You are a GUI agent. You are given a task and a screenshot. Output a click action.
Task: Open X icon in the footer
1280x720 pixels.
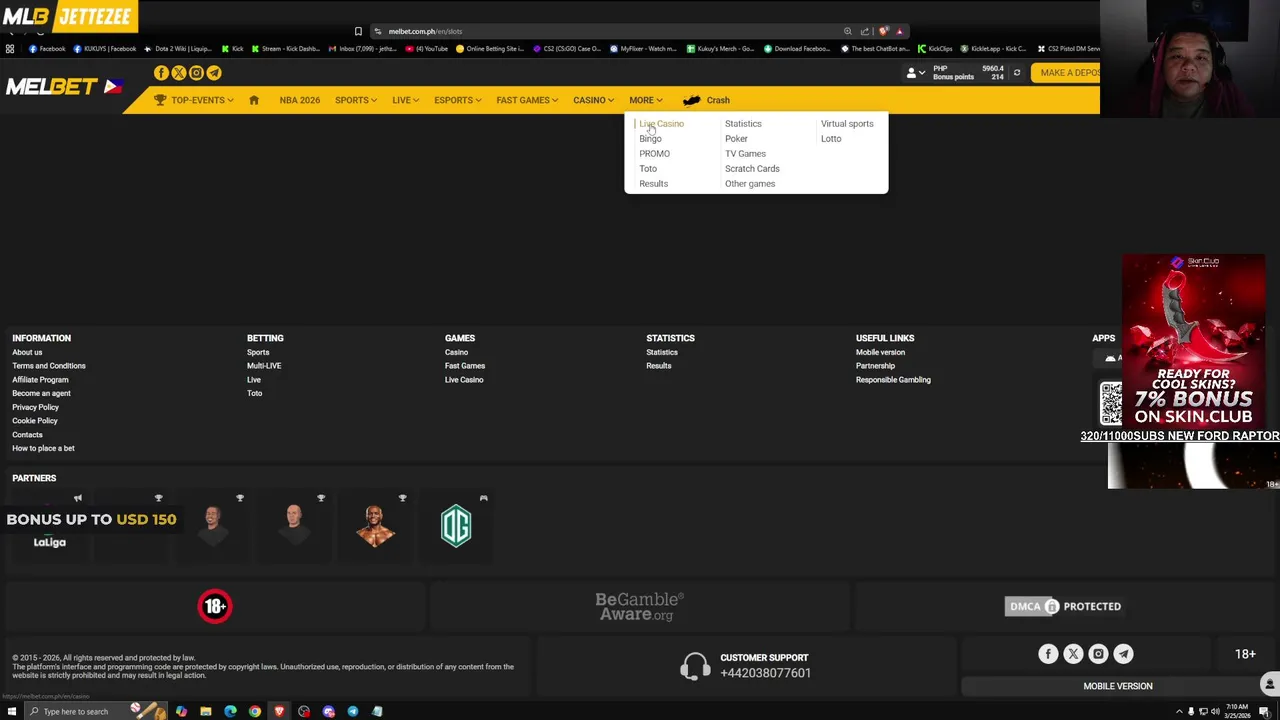click(1073, 654)
